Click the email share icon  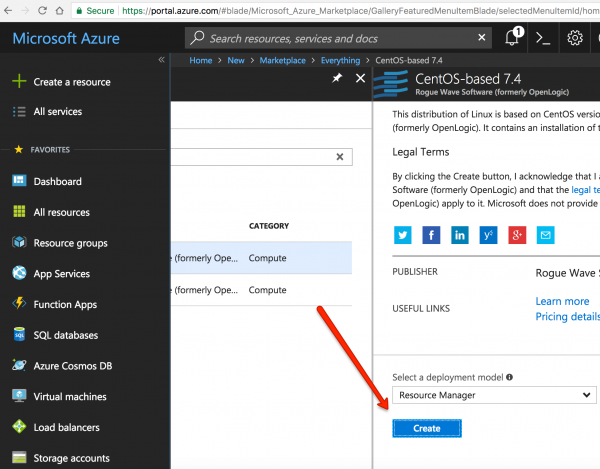[x=545, y=235]
